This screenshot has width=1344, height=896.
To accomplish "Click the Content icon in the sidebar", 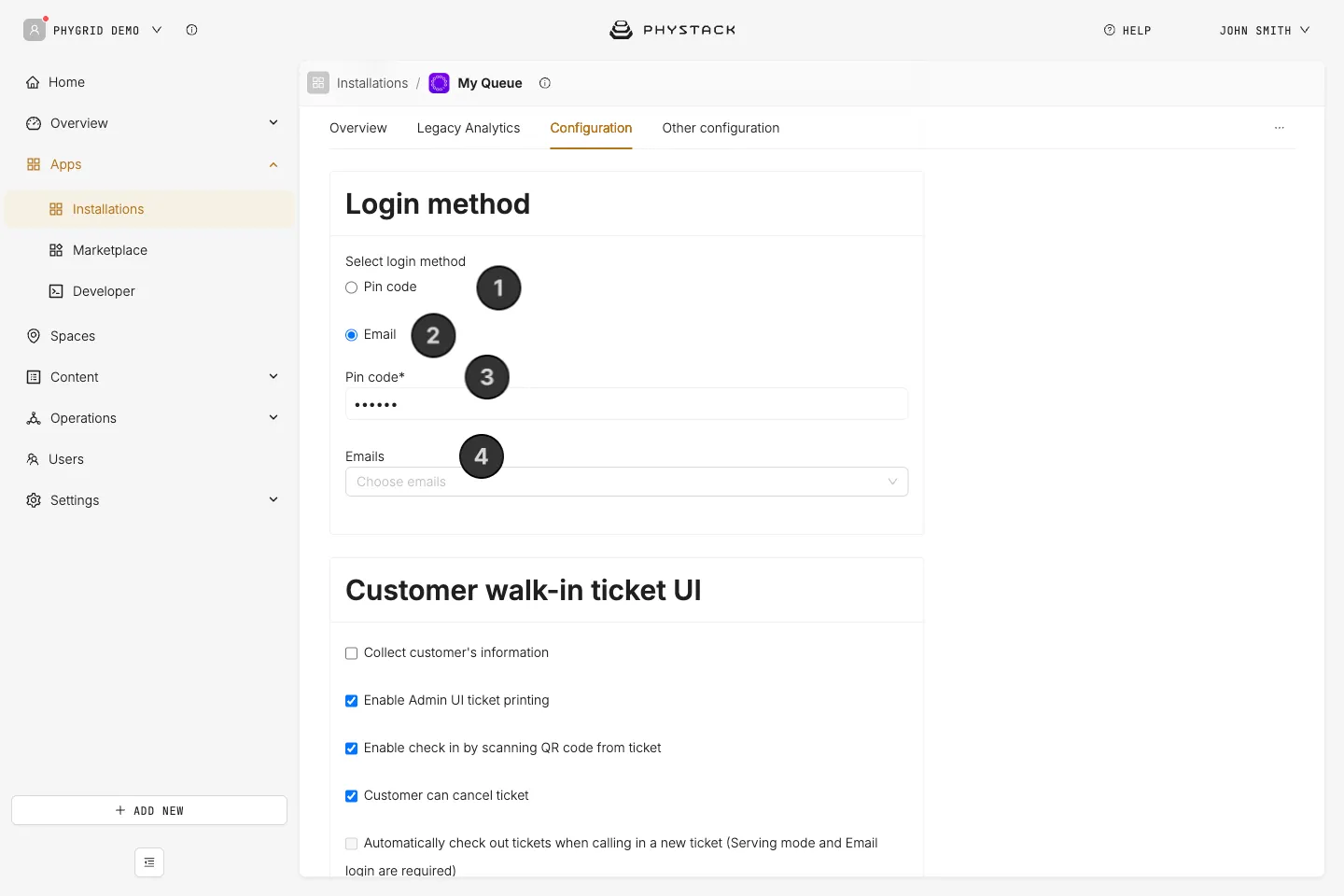I will coord(34,377).
